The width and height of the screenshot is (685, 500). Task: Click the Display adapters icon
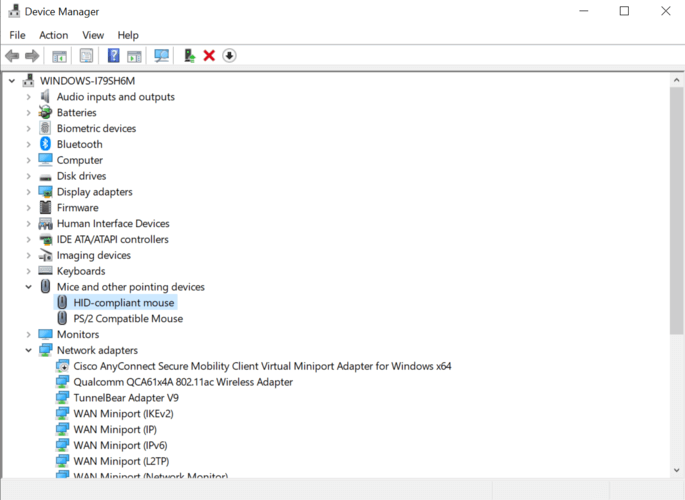45,192
